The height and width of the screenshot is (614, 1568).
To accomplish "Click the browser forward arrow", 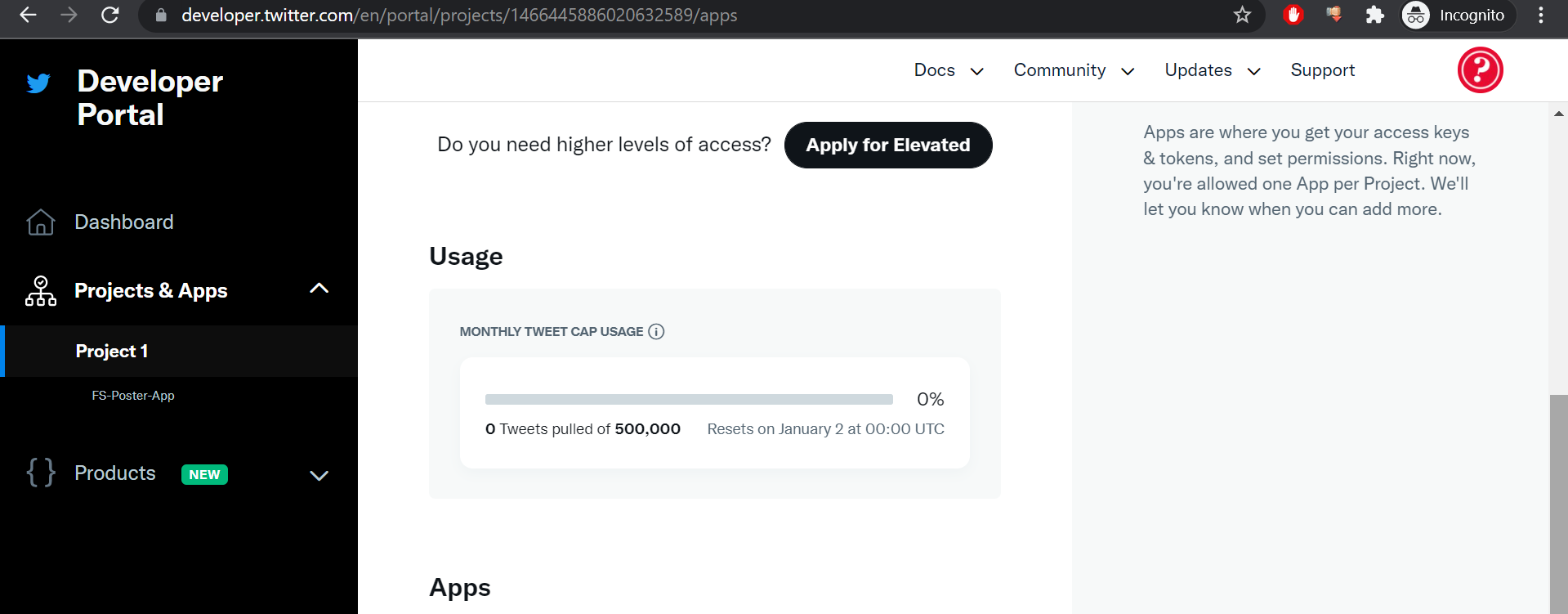I will 69,15.
